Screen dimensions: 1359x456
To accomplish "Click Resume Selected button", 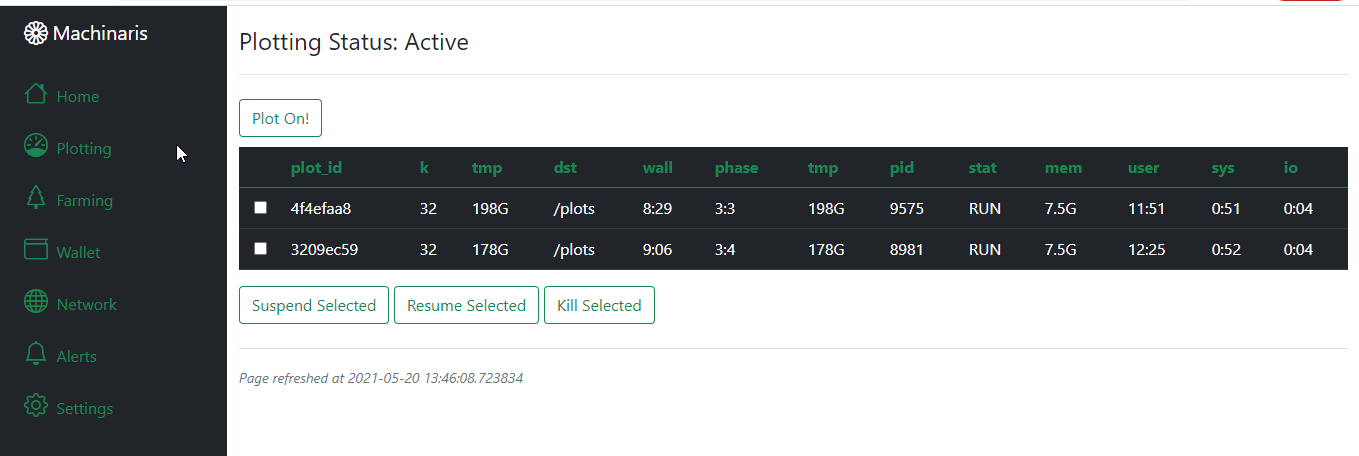I will click(466, 306).
